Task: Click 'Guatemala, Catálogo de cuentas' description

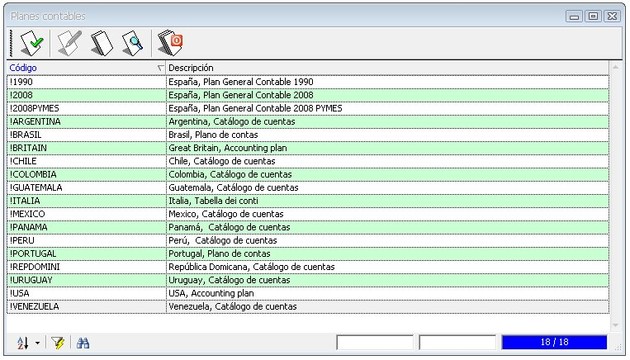Action: (x=233, y=188)
